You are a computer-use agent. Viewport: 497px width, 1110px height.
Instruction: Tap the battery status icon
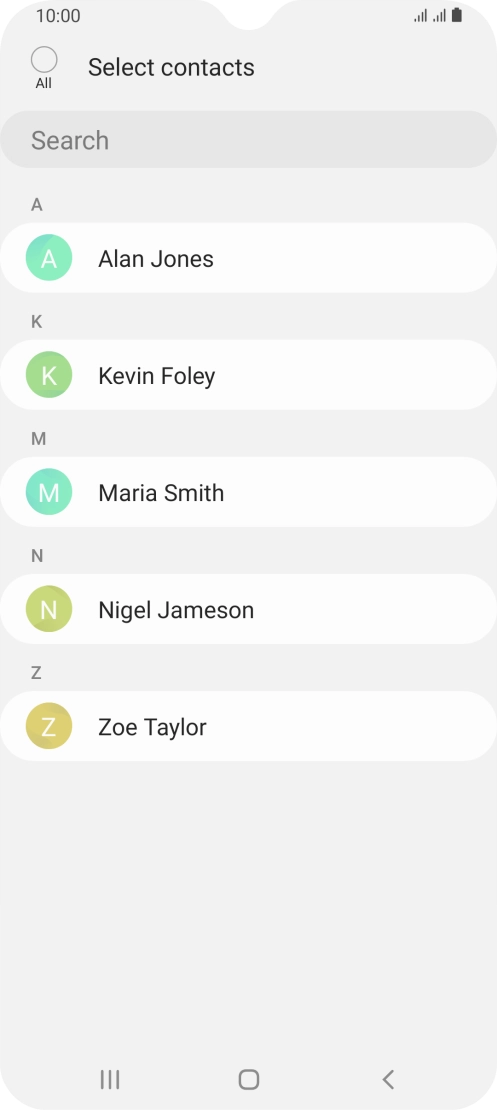[457, 15]
